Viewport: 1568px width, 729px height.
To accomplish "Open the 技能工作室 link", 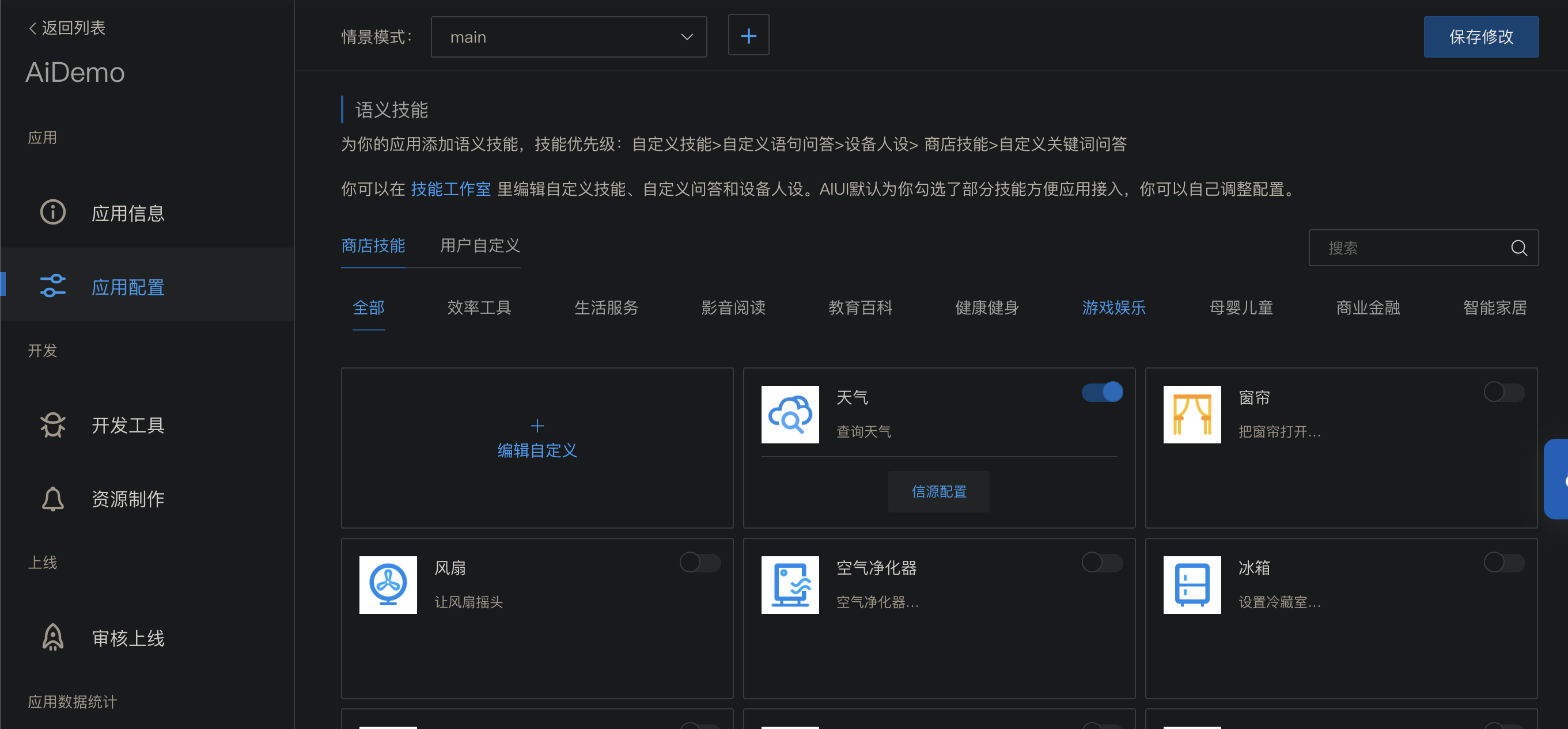I will [x=450, y=189].
